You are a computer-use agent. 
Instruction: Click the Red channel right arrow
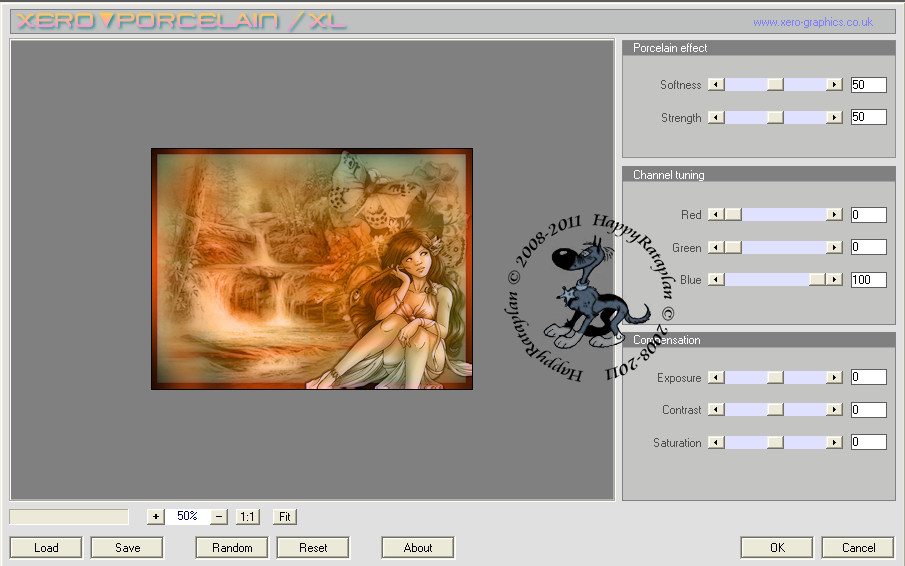click(834, 215)
